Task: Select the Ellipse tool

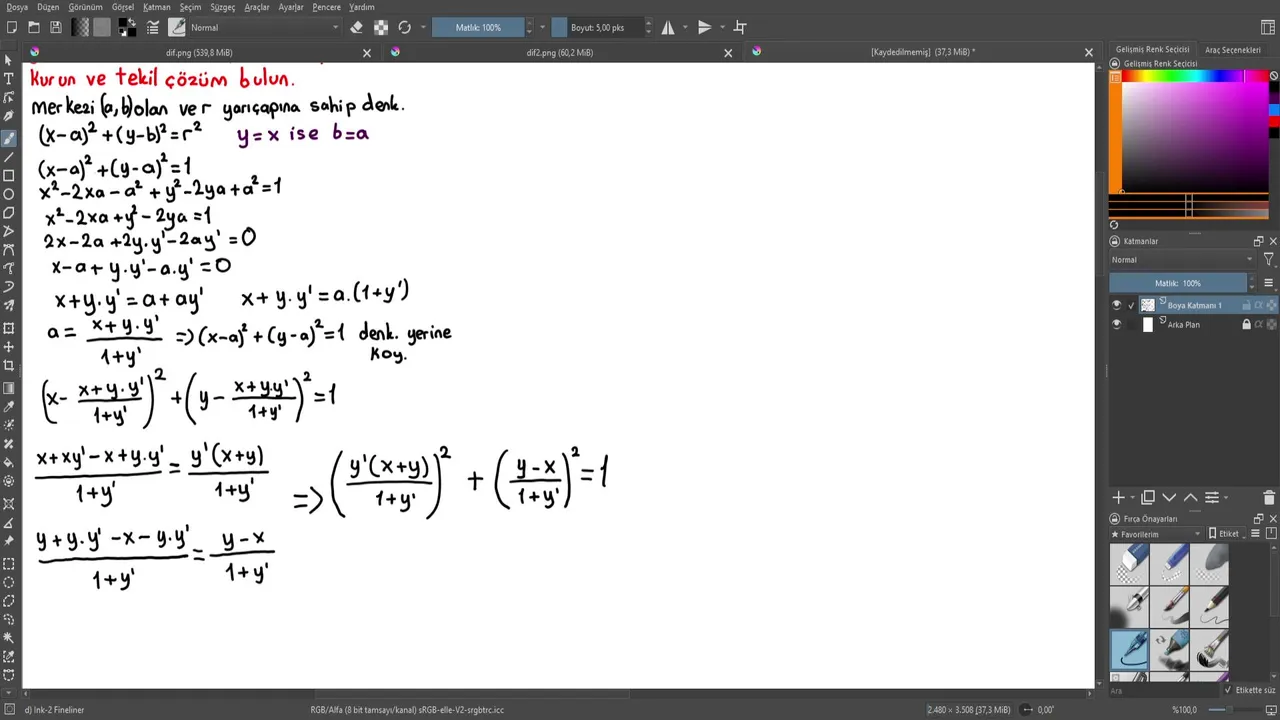Action: pos(9,194)
